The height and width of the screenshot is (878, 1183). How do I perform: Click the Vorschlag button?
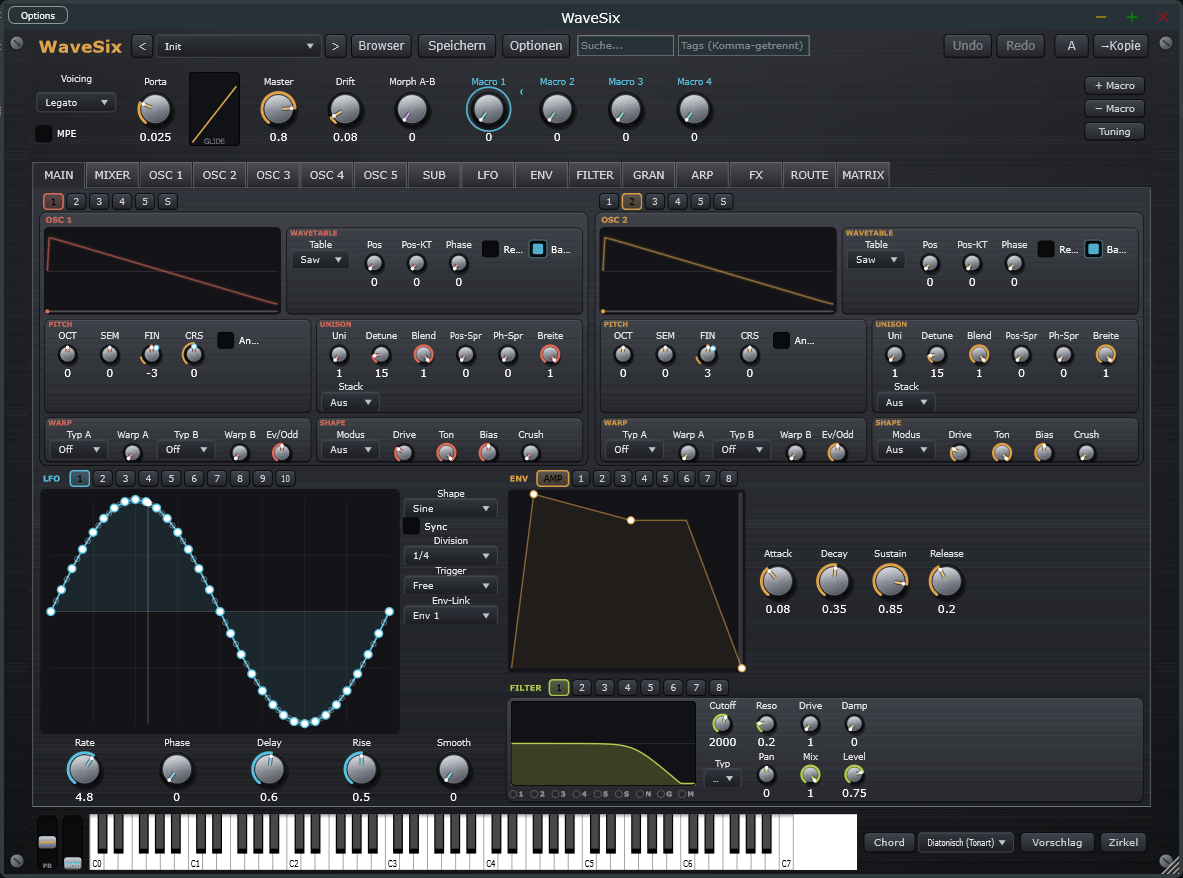(x=1056, y=843)
